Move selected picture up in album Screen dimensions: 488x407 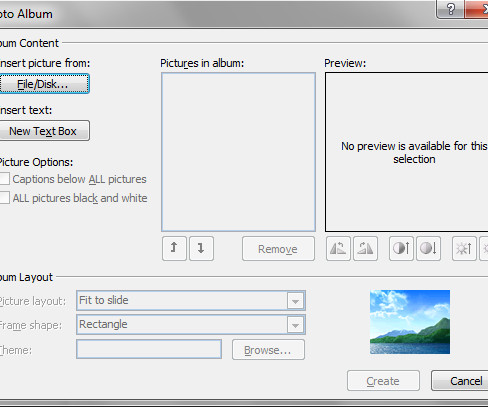click(x=174, y=248)
